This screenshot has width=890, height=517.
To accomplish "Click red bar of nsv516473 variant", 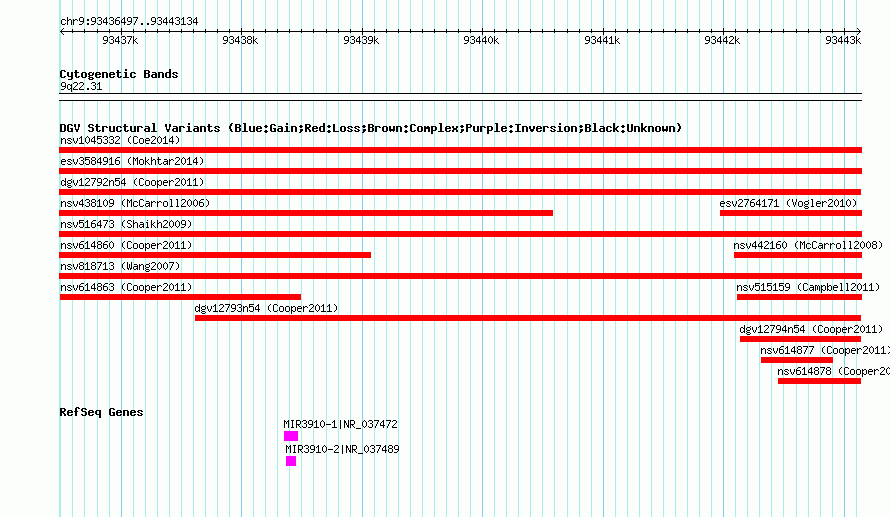I will tap(460, 234).
